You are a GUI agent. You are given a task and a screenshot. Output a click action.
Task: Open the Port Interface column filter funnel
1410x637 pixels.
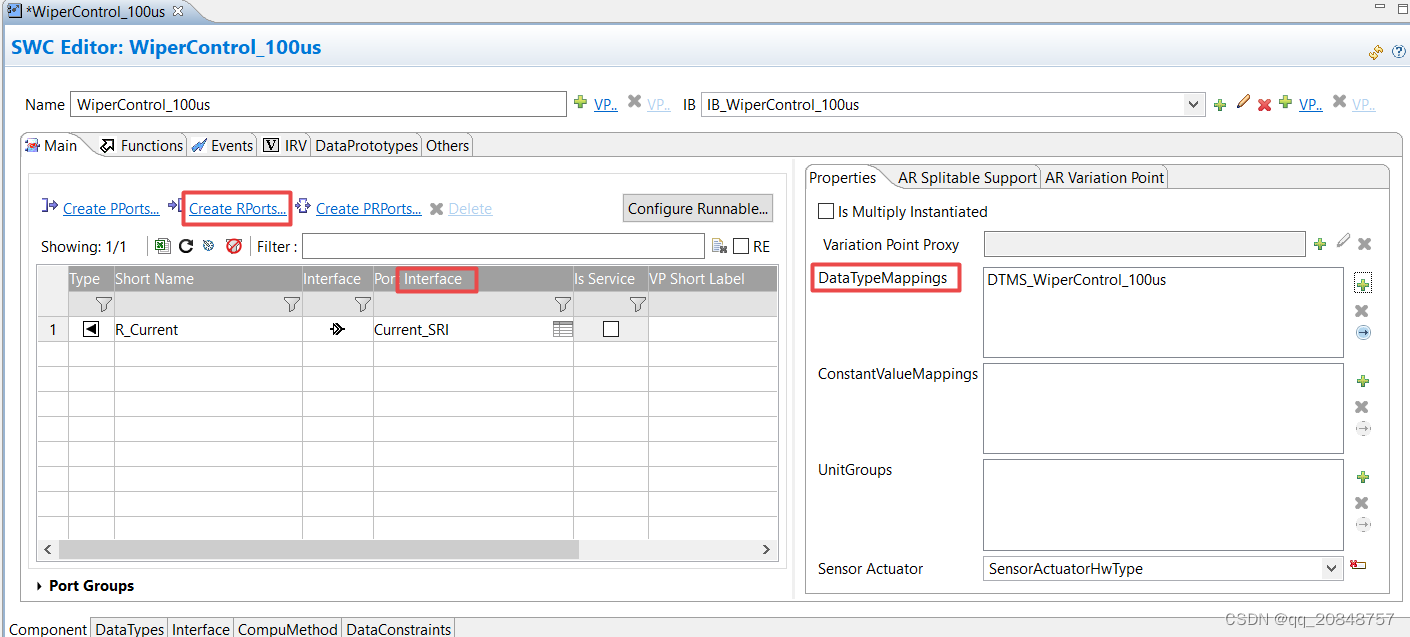click(562, 304)
